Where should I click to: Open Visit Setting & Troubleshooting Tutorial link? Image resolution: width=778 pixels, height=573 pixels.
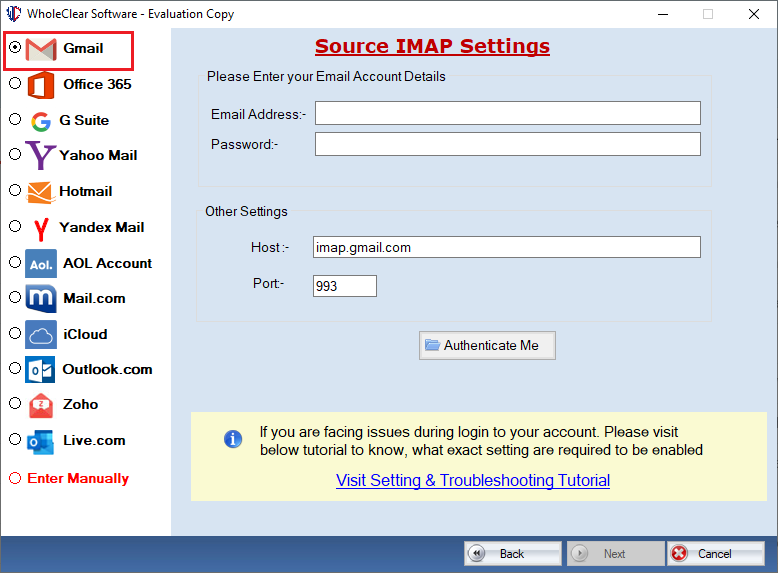click(x=473, y=480)
